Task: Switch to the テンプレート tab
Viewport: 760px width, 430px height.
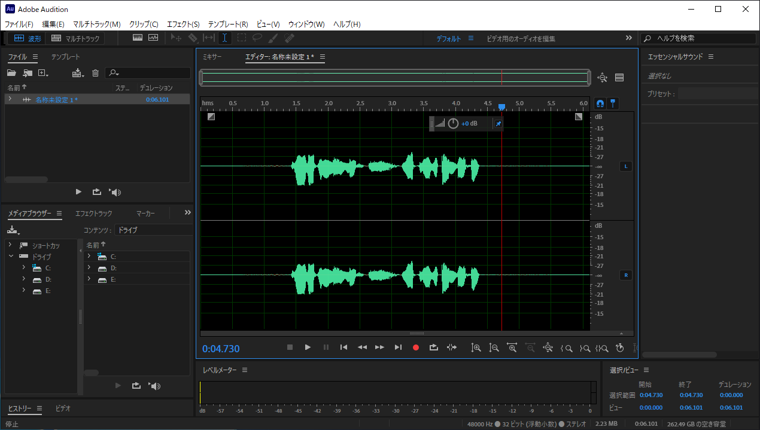Action: [x=66, y=57]
